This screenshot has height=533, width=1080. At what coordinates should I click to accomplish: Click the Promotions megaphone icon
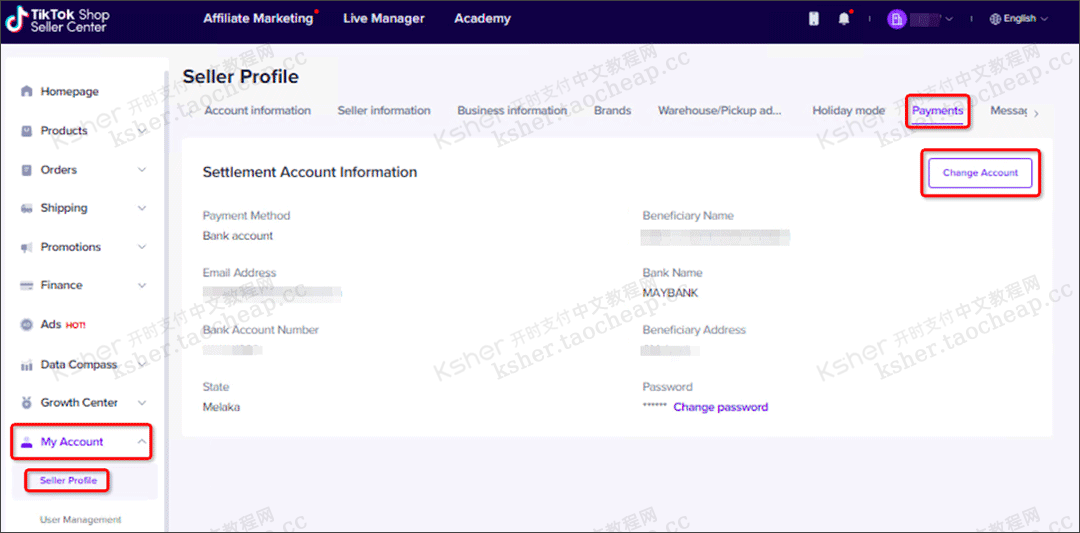click(x=27, y=247)
